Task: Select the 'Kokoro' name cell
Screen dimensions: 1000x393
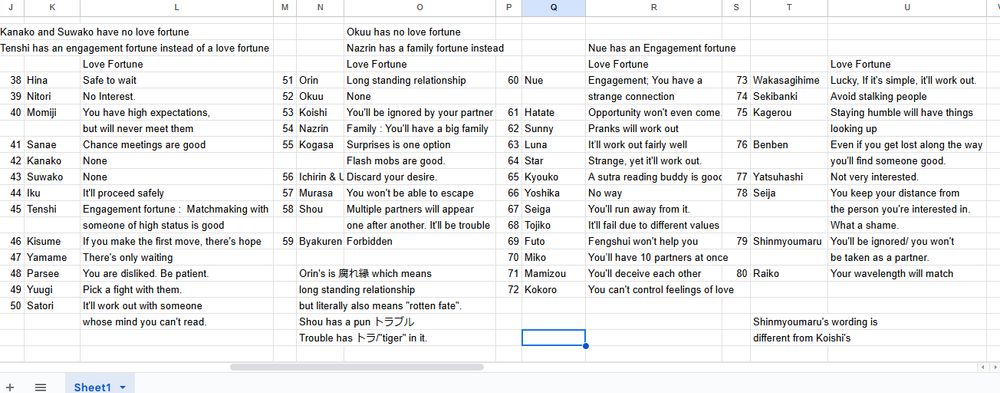Action: click(x=553, y=290)
